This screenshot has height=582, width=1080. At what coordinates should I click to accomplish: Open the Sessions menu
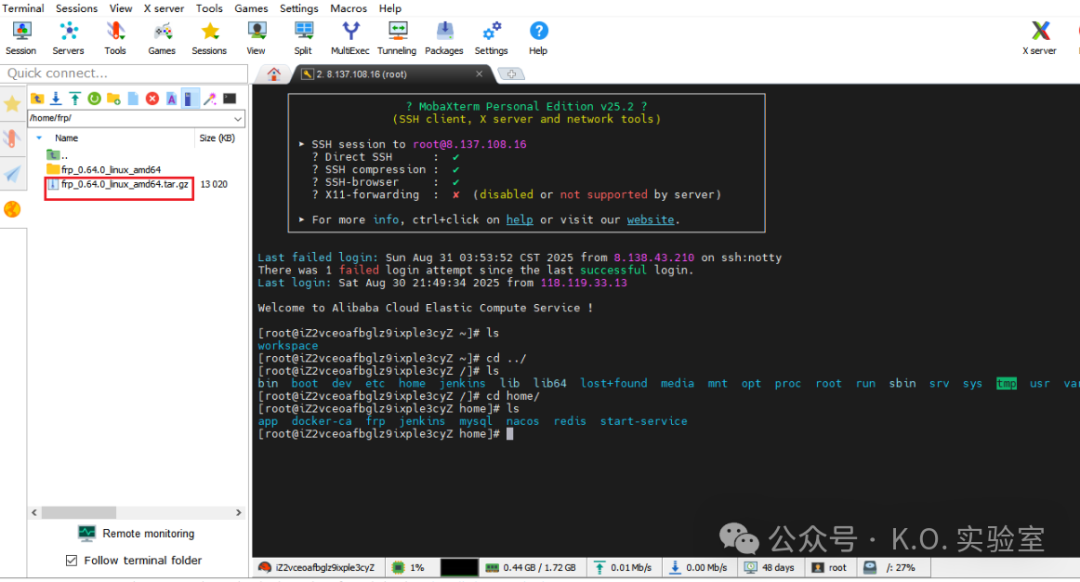tap(76, 8)
